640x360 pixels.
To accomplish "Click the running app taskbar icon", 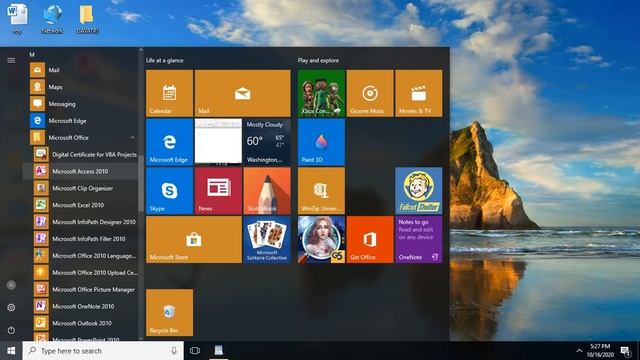I will coord(219,351).
